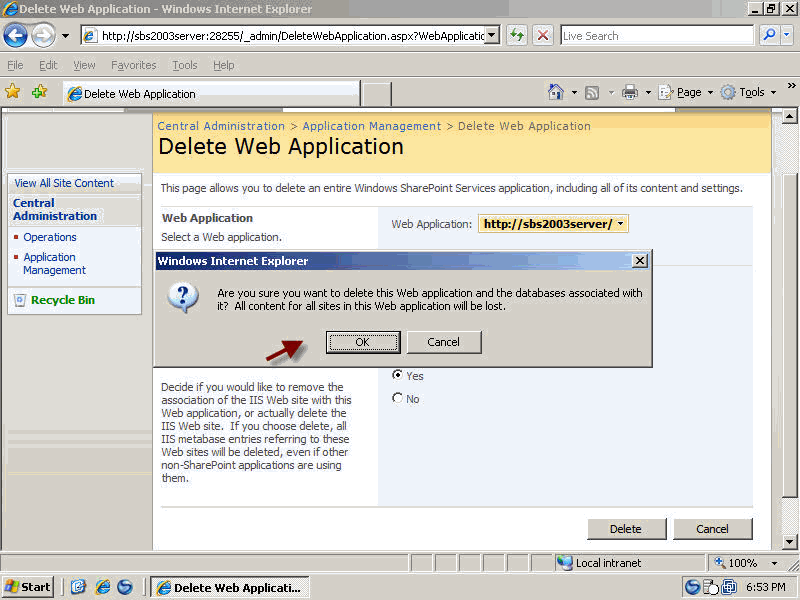
Task: Open the recent pages dropdown arrow
Action: [65, 36]
